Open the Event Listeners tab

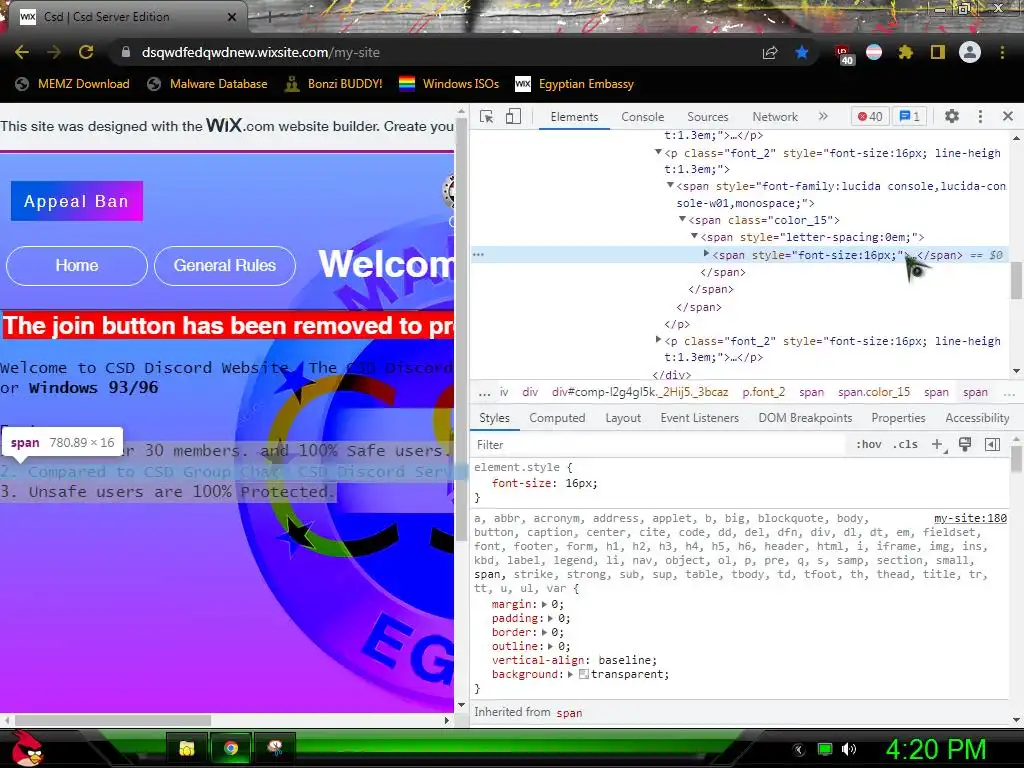(x=699, y=418)
